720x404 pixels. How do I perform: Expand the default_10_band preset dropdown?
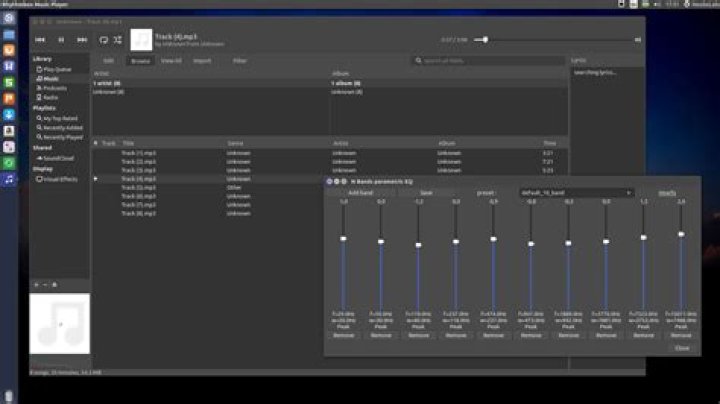[x=577, y=193]
